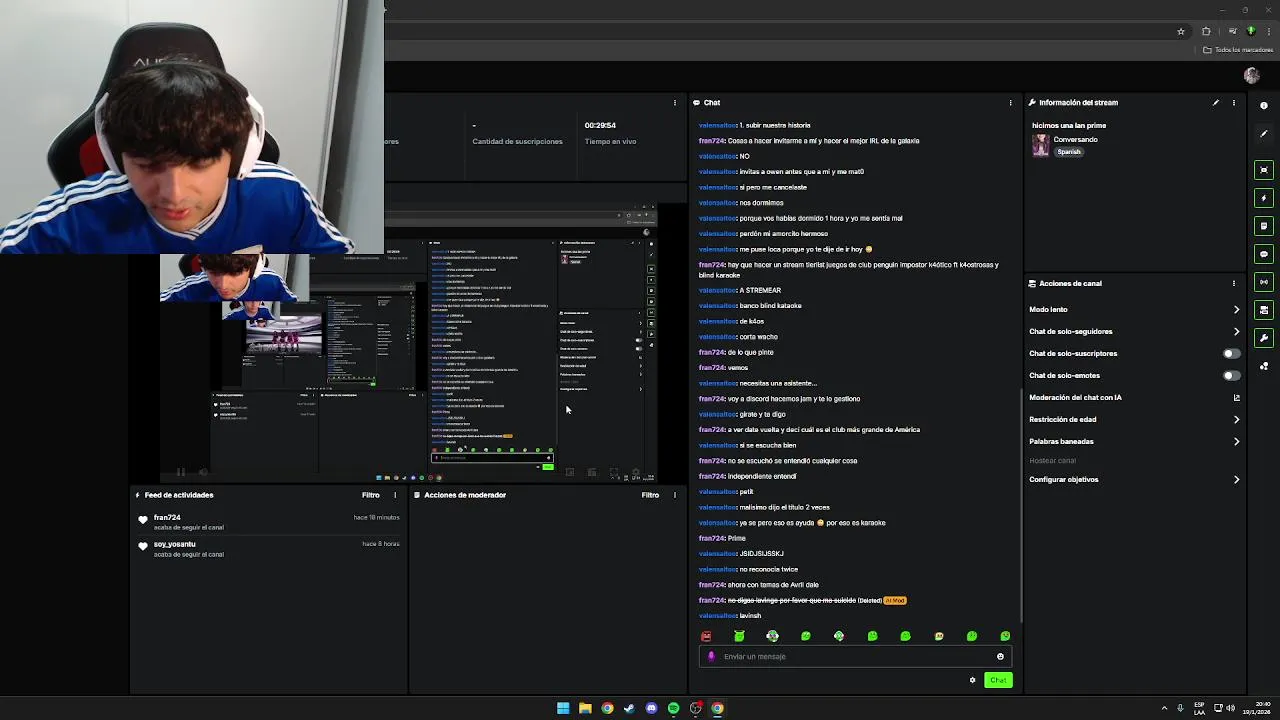The height and width of the screenshot is (720, 1280).
Task: Open Acciones de canal panel options menu
Action: tap(1233, 283)
